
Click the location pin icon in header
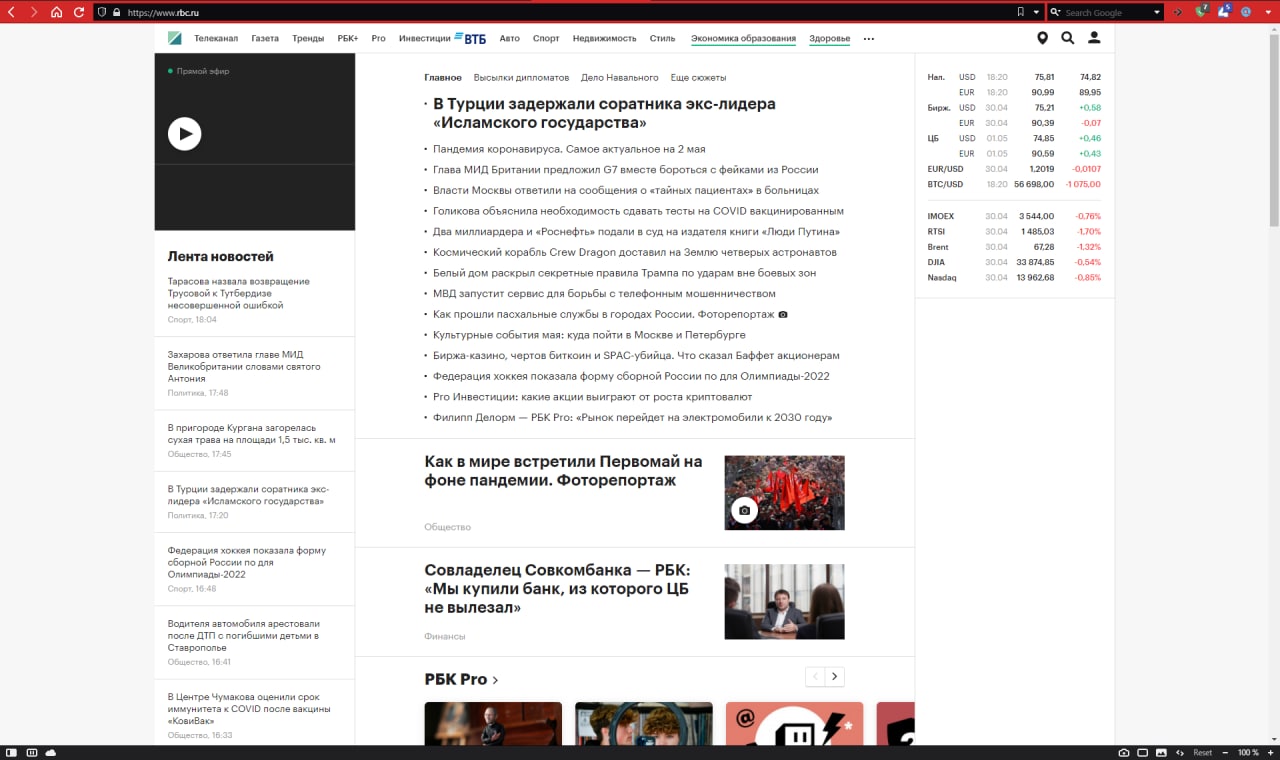[x=1042, y=38]
